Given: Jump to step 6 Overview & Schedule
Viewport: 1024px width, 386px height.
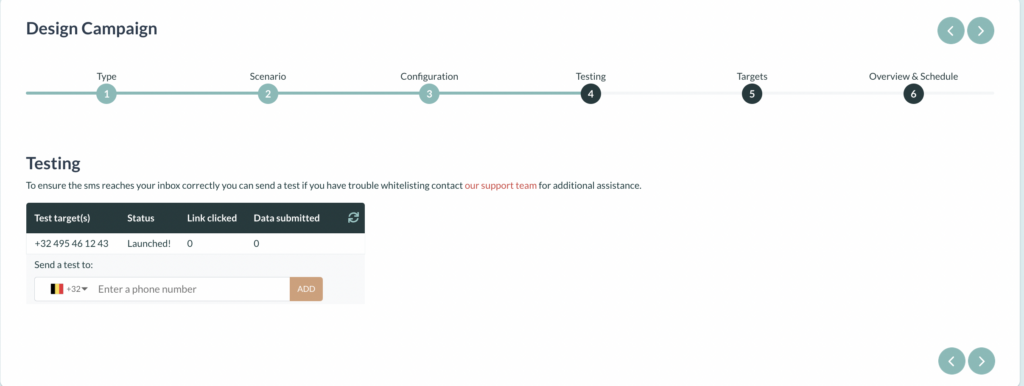Looking at the screenshot, I should [913, 94].
